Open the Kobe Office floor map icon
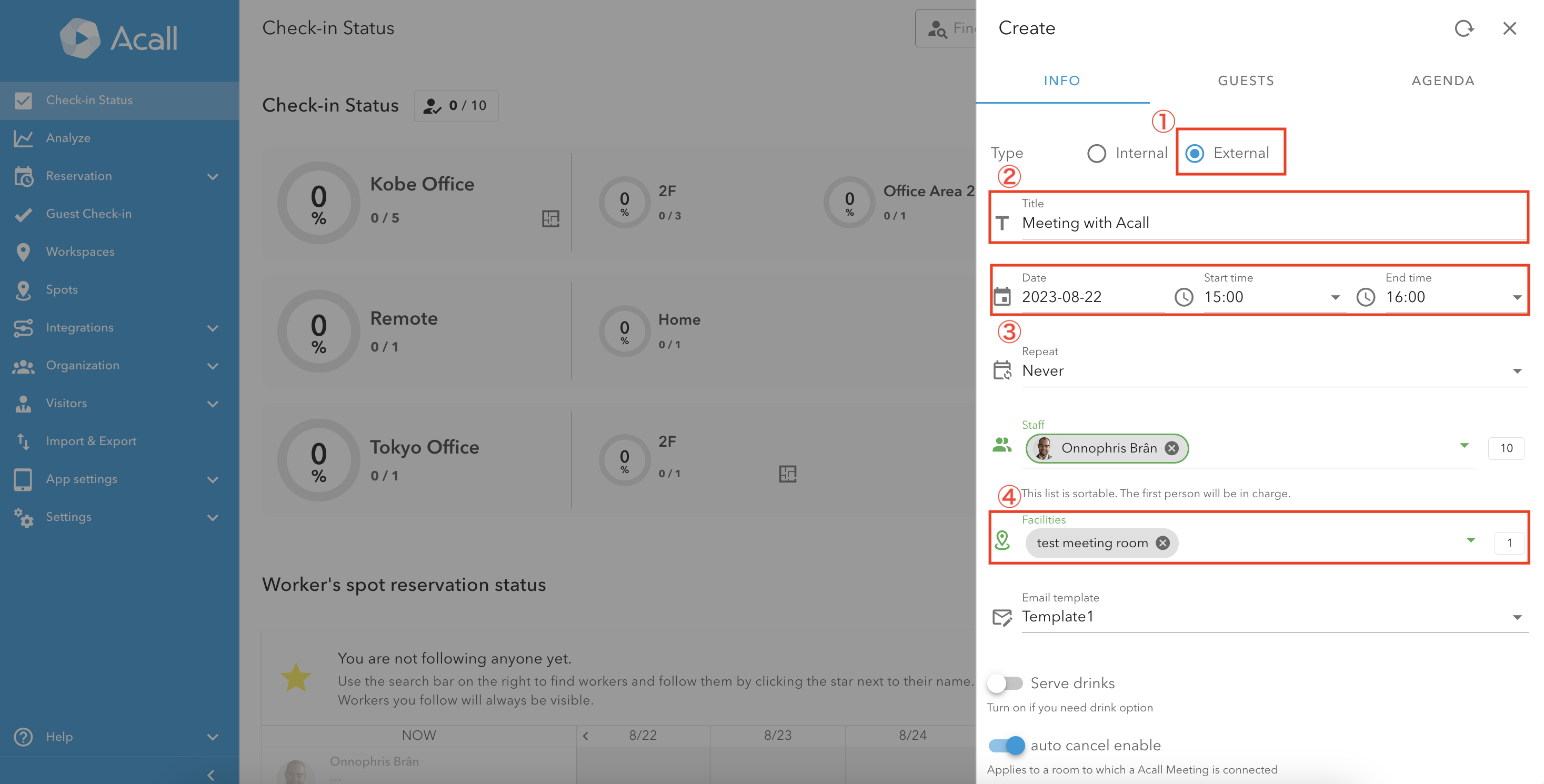Screen dimensions: 1544x784 551,218
